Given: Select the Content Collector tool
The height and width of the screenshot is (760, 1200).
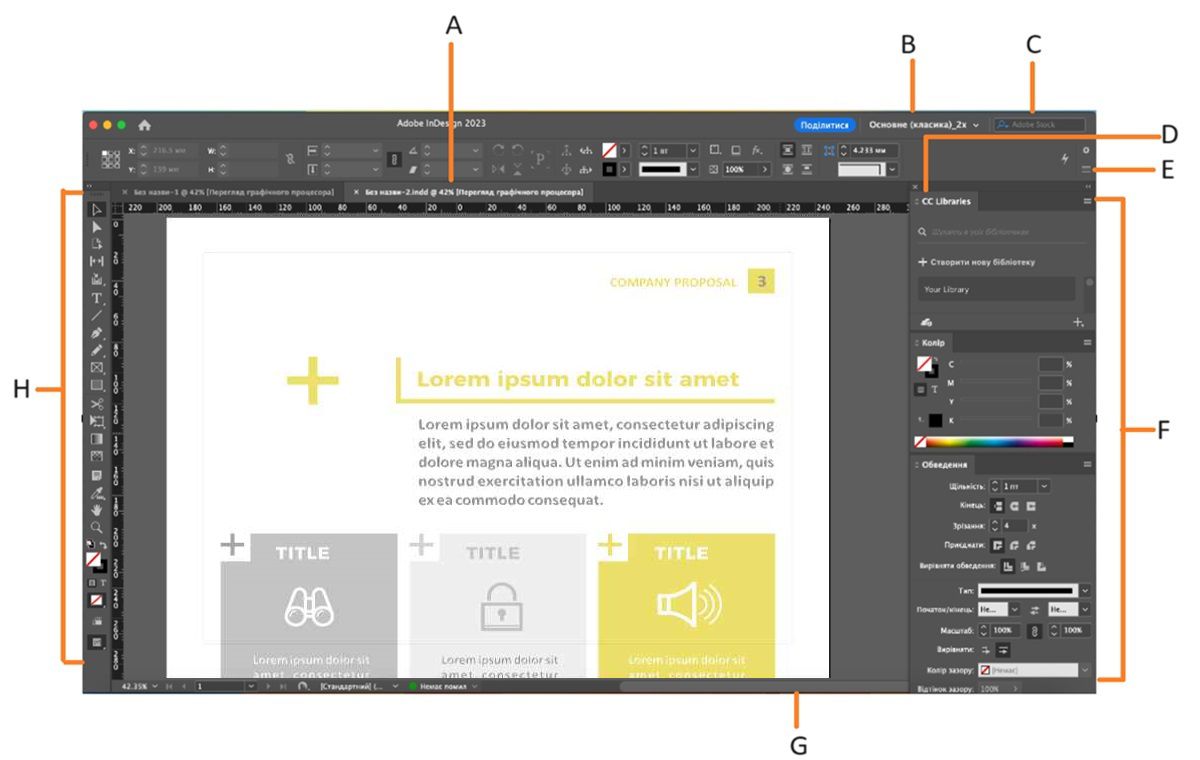Looking at the screenshot, I should coord(97,280).
